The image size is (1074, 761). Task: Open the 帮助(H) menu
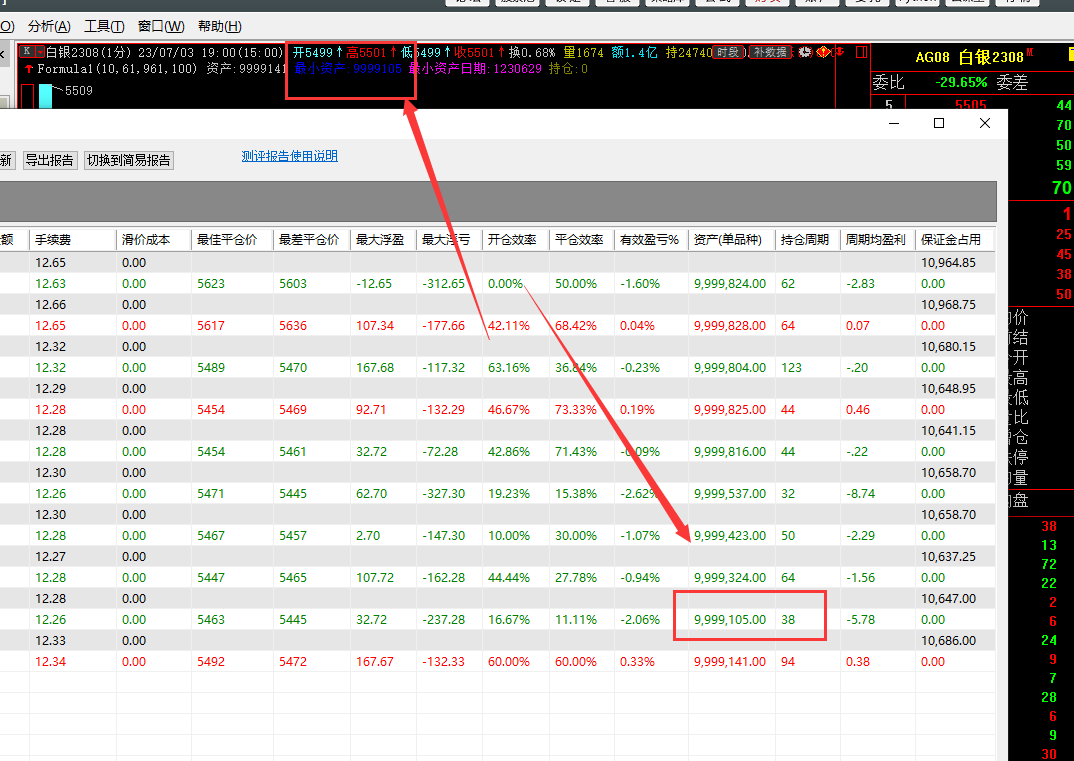click(x=219, y=27)
